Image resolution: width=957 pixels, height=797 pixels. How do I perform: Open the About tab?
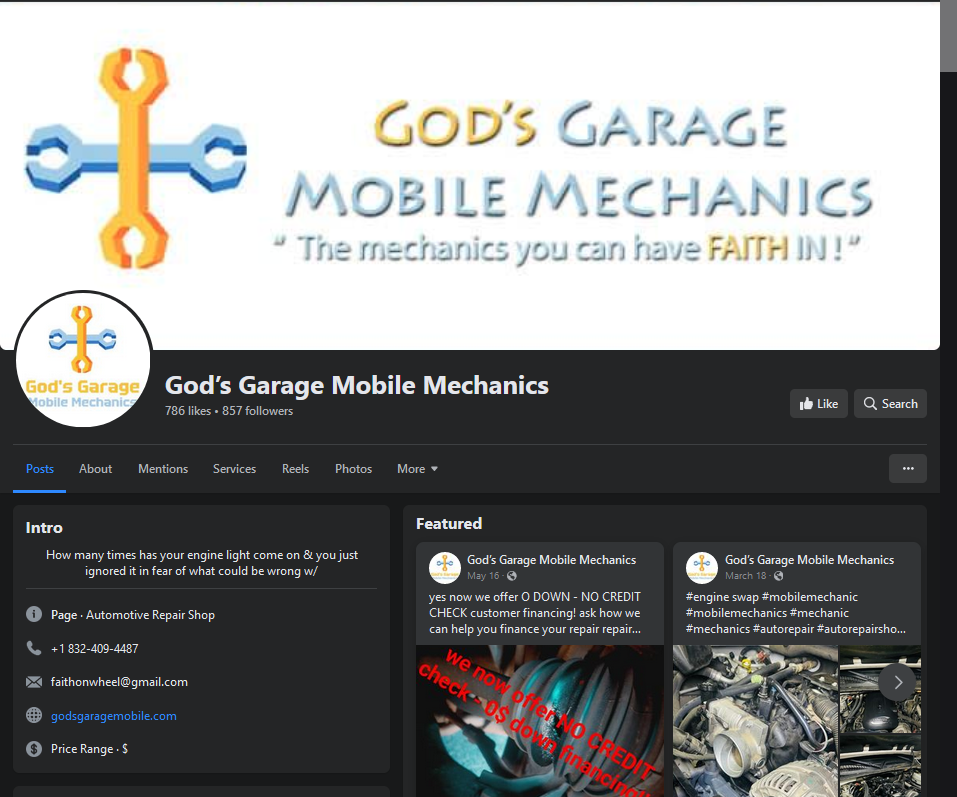coord(95,468)
